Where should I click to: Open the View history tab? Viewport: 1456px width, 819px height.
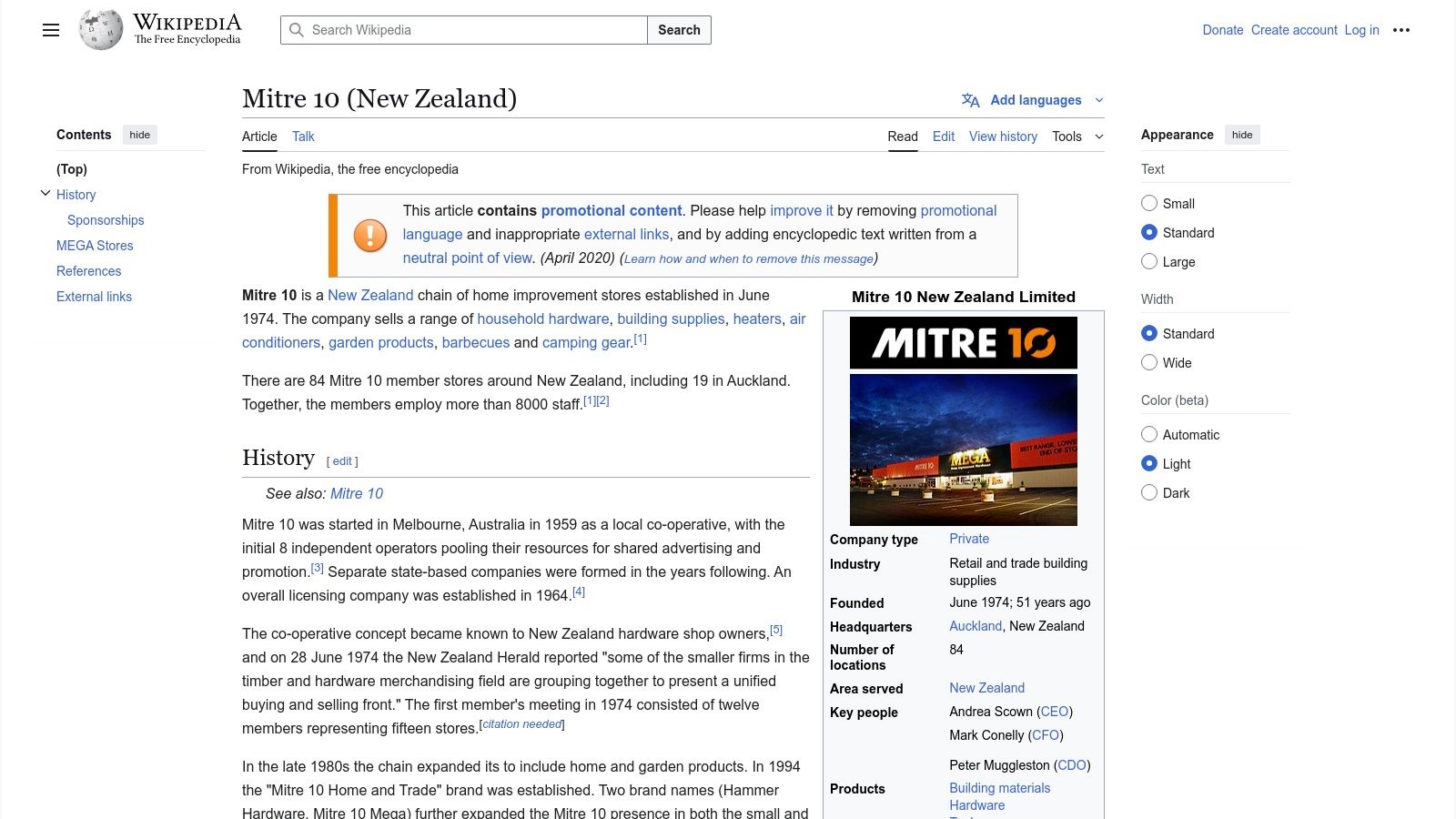click(x=1003, y=136)
